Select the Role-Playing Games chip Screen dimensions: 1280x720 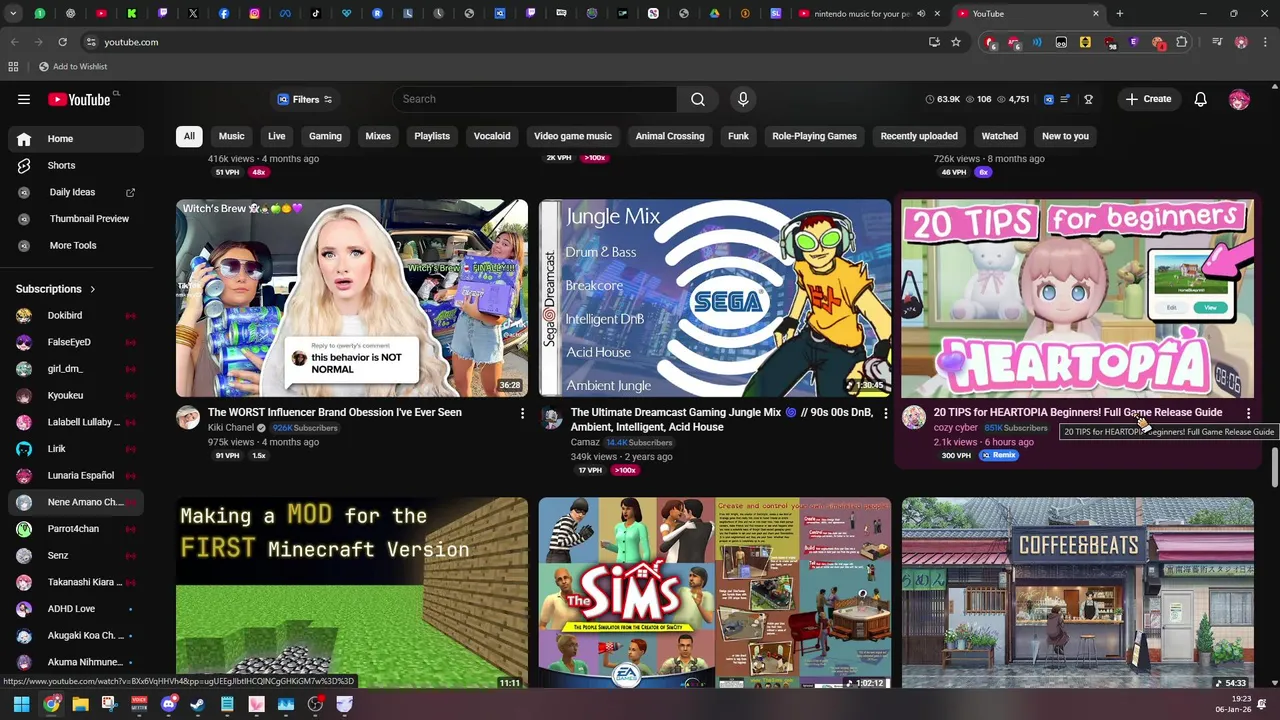[814, 136]
